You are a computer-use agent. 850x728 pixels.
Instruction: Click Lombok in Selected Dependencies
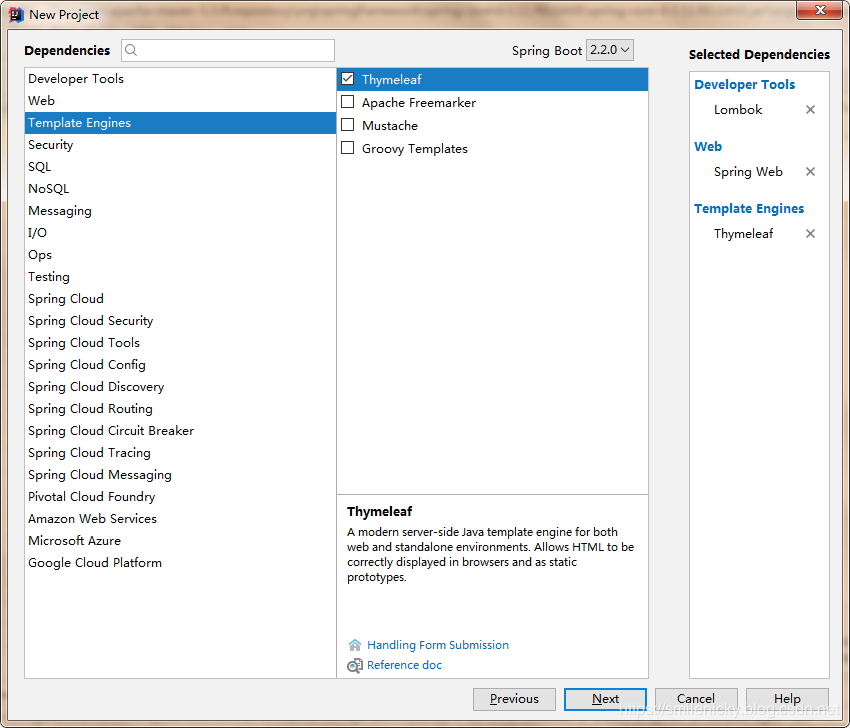pyautogui.click(x=738, y=109)
